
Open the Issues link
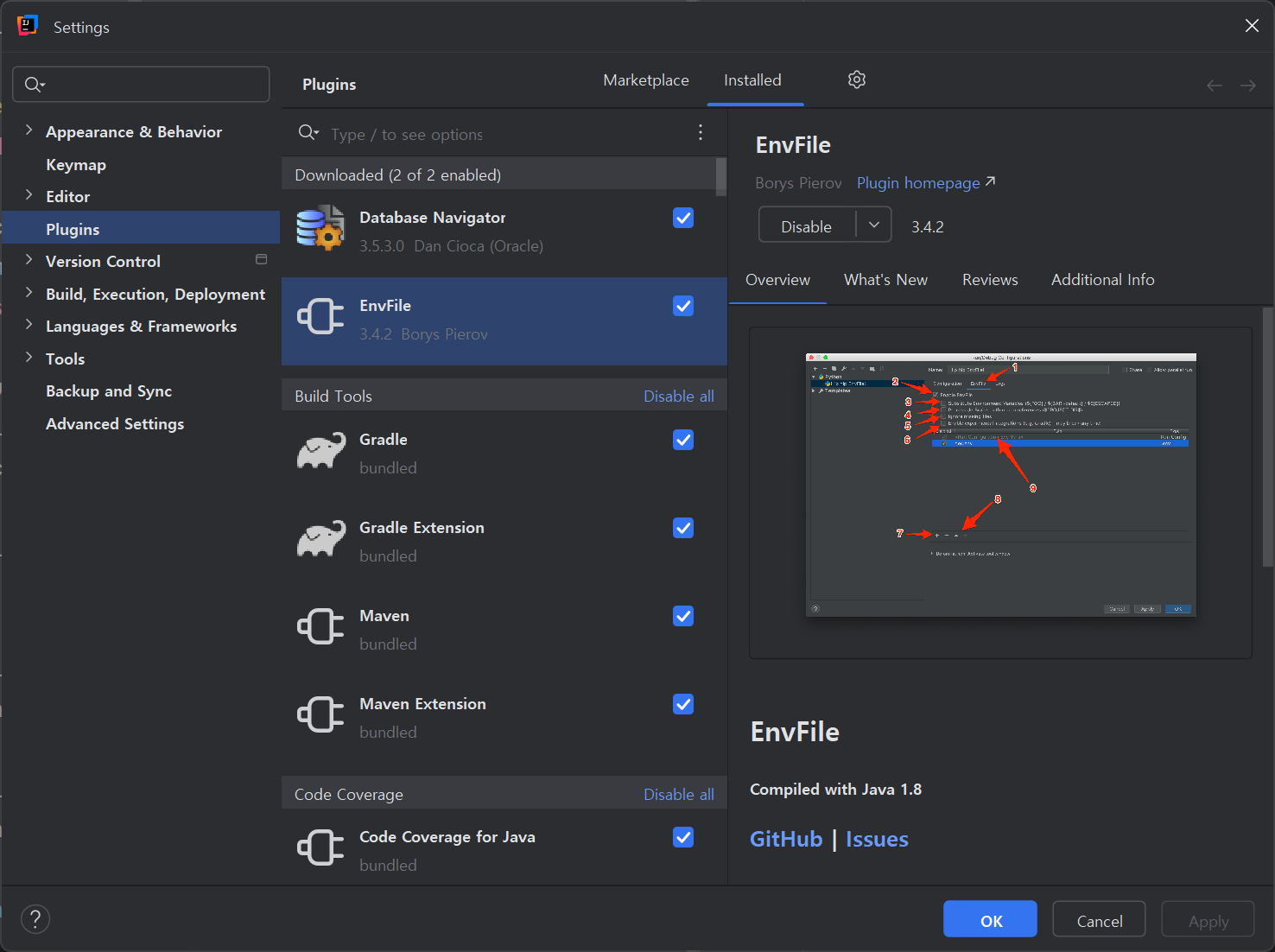point(877,839)
